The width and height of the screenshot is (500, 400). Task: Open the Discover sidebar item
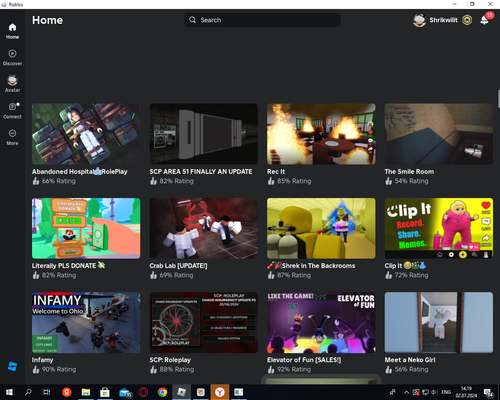12,57
